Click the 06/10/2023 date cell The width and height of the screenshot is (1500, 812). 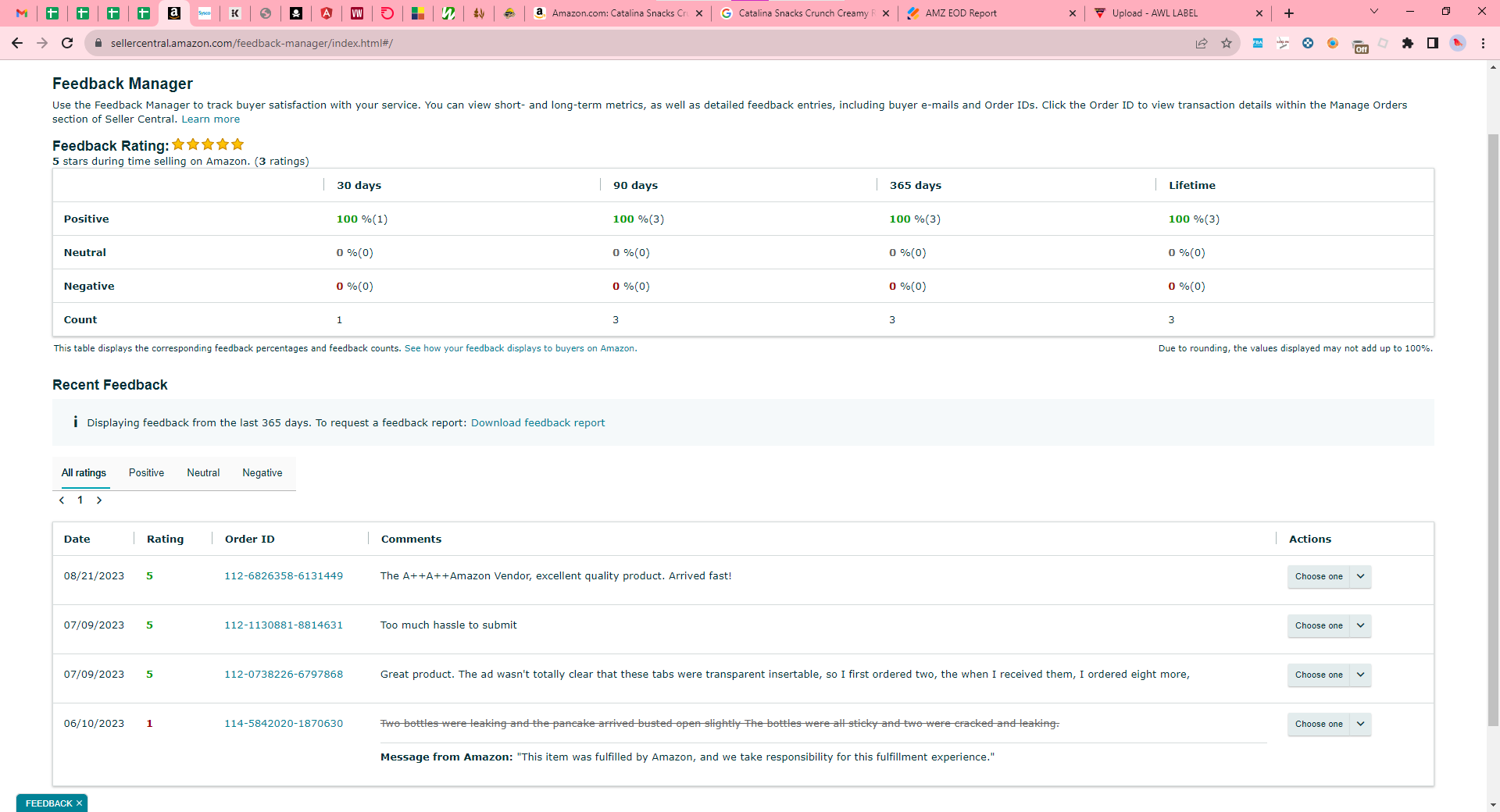[x=94, y=724]
